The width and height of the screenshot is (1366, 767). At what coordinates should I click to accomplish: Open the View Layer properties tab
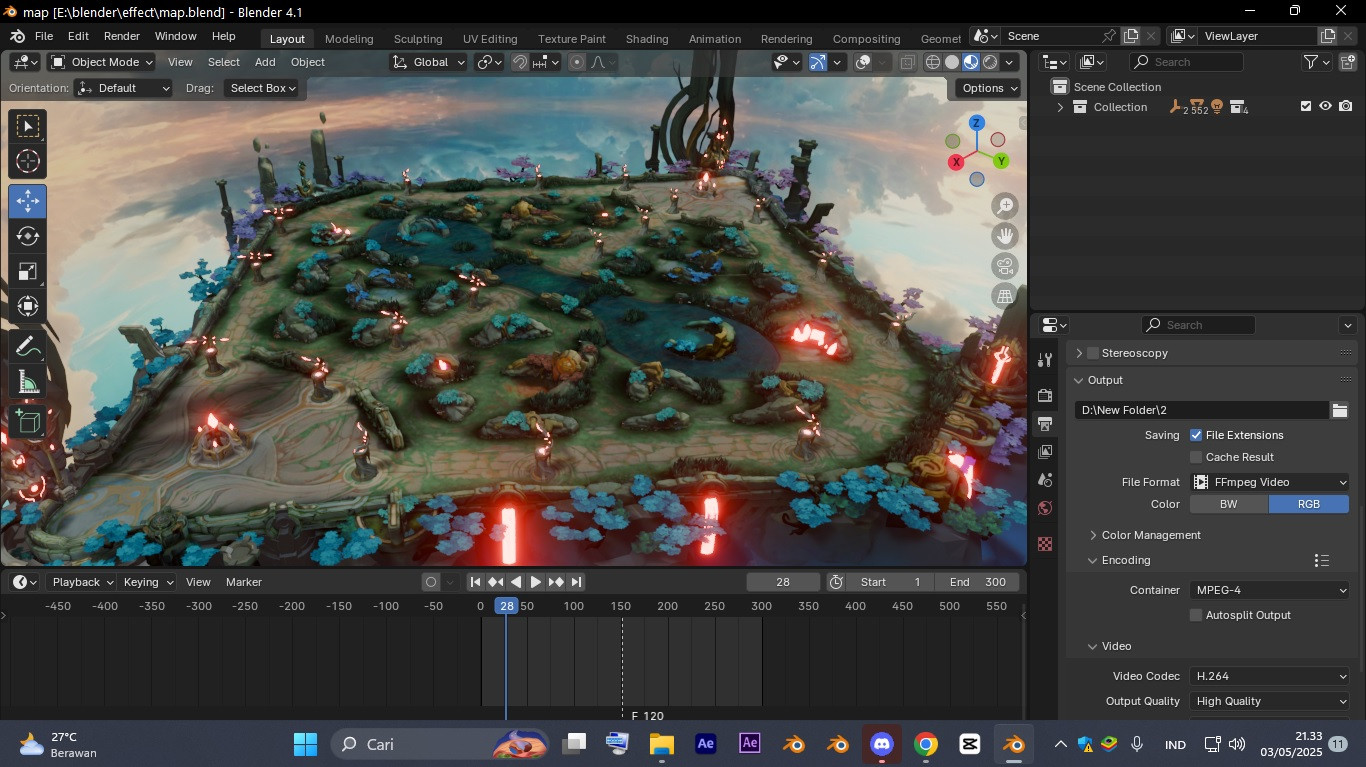pyautogui.click(x=1045, y=452)
